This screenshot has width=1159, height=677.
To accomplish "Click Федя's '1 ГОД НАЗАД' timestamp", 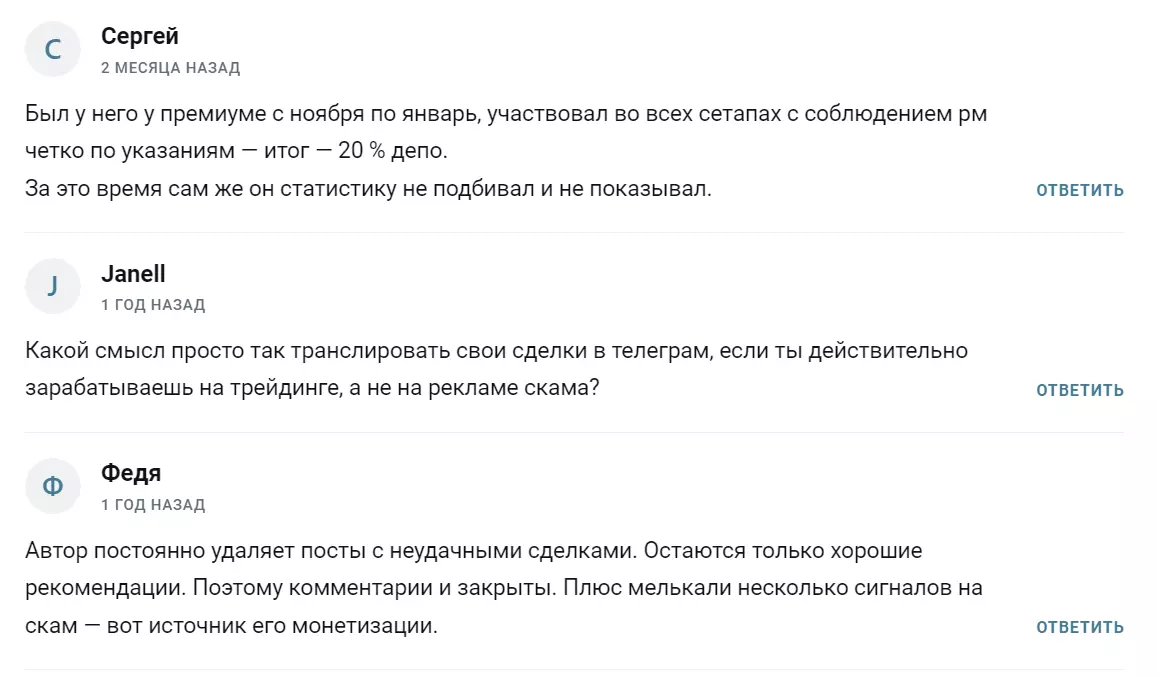I will [x=153, y=505].
